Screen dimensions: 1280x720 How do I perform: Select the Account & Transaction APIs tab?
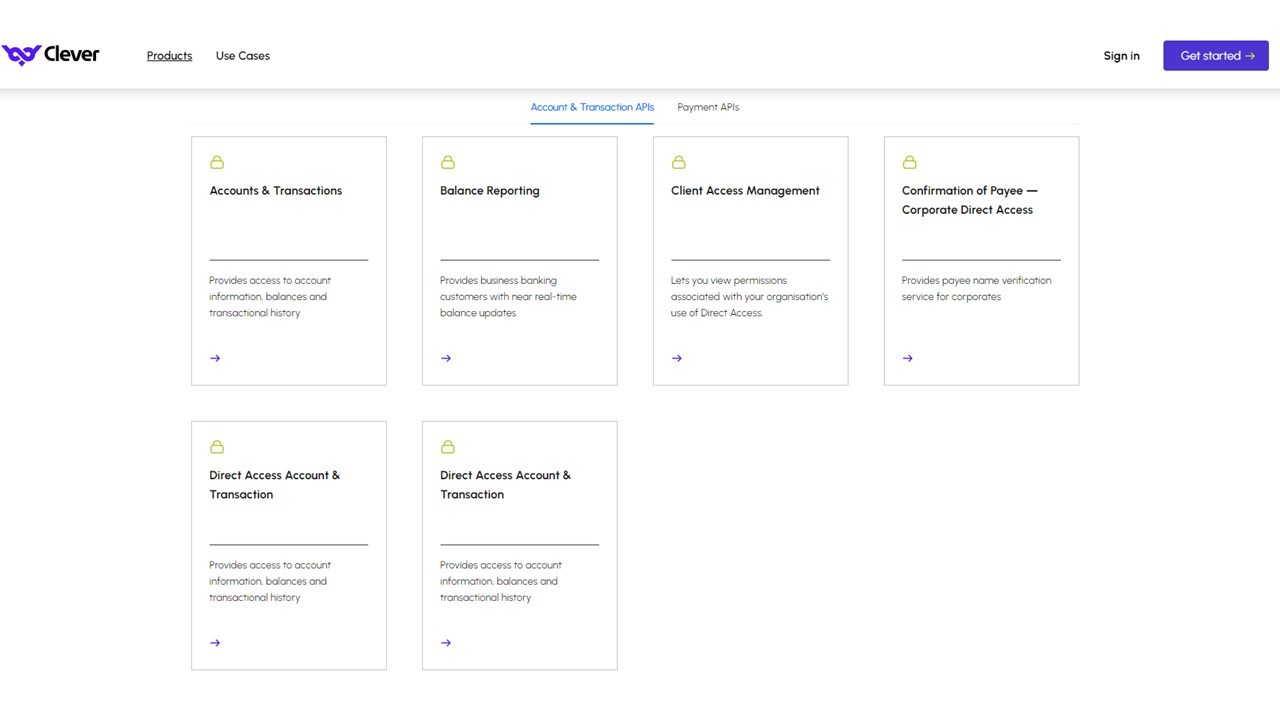[592, 107]
